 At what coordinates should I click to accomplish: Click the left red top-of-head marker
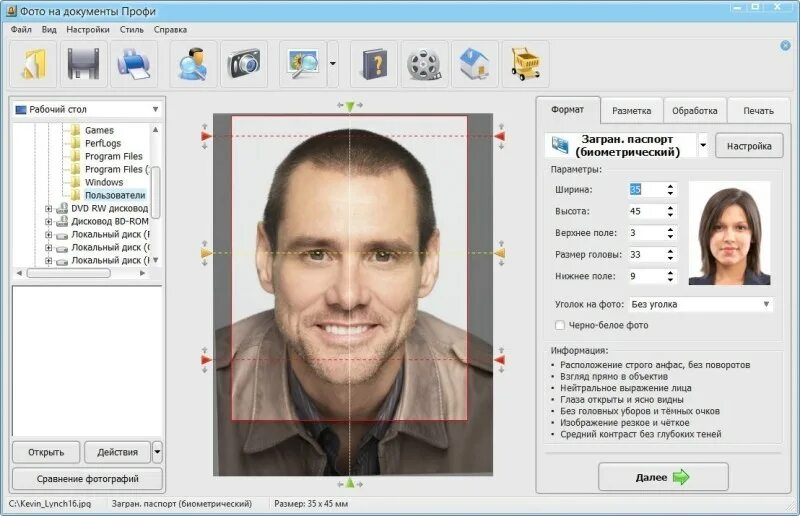pos(206,136)
